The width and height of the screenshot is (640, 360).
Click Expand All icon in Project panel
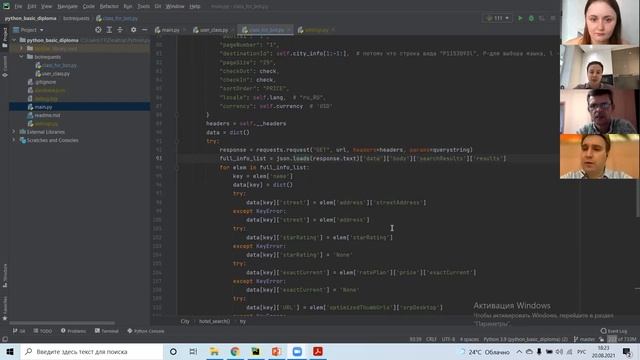click(109, 30)
